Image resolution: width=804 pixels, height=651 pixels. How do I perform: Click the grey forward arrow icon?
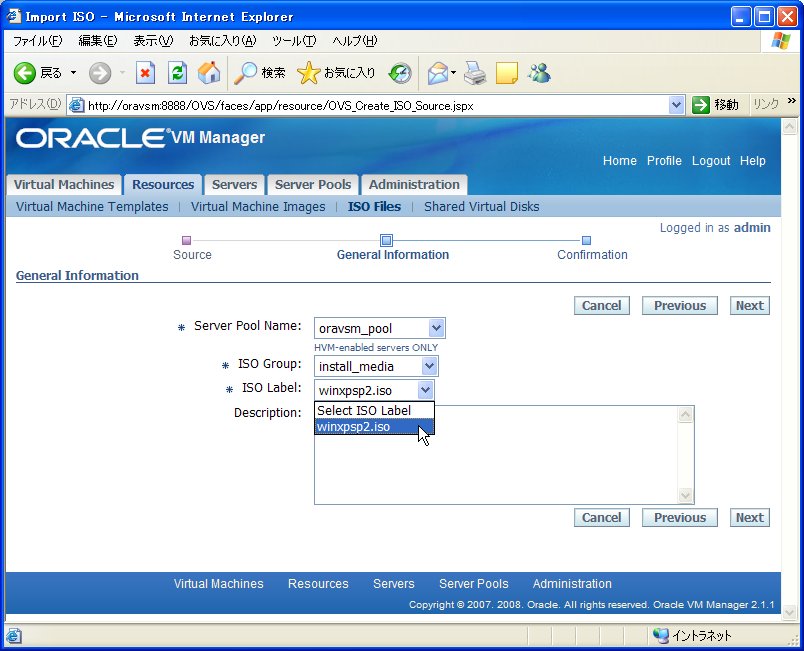(x=99, y=73)
